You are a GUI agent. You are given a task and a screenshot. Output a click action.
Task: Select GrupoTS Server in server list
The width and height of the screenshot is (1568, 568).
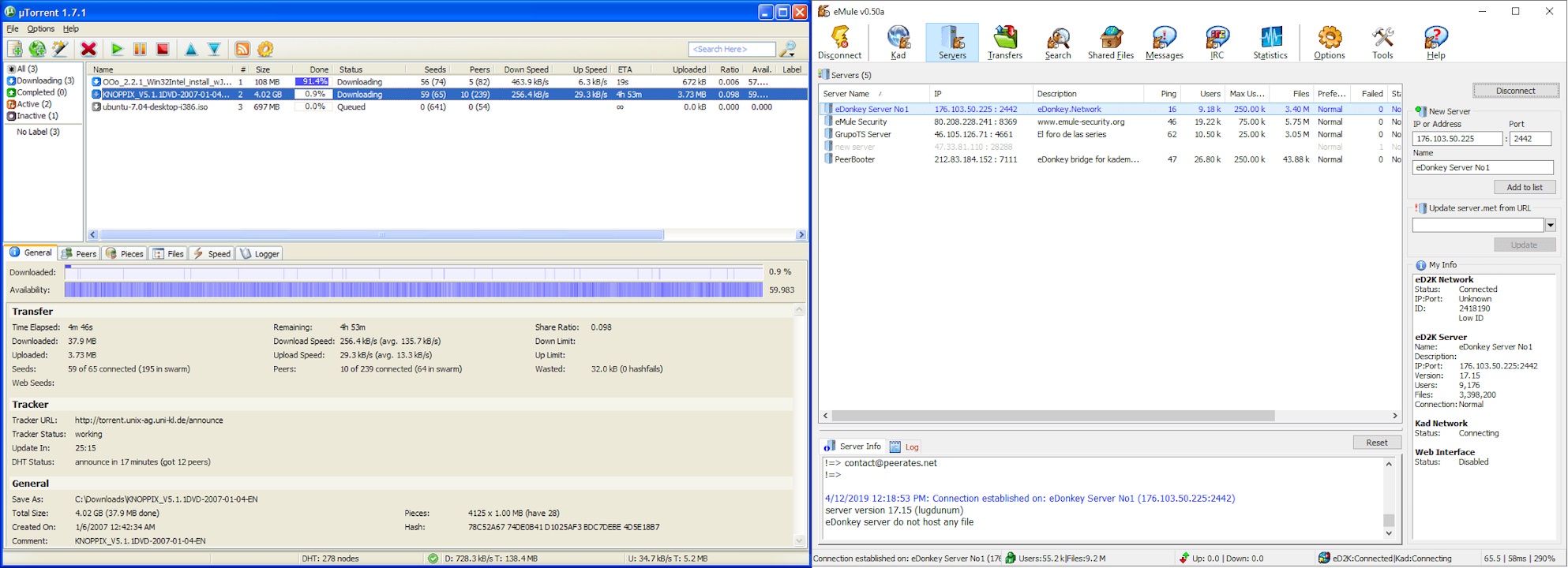(1110, 135)
